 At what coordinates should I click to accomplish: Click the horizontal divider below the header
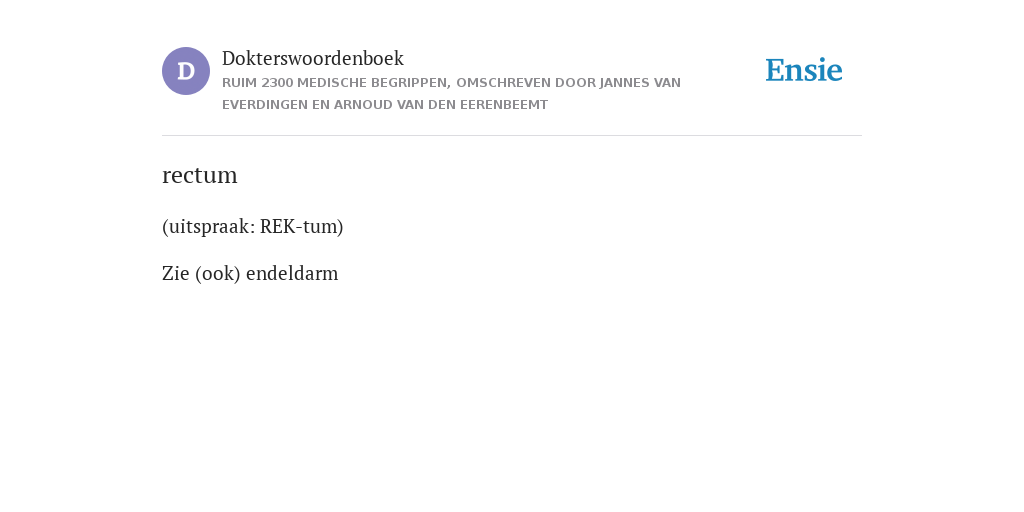(x=512, y=136)
